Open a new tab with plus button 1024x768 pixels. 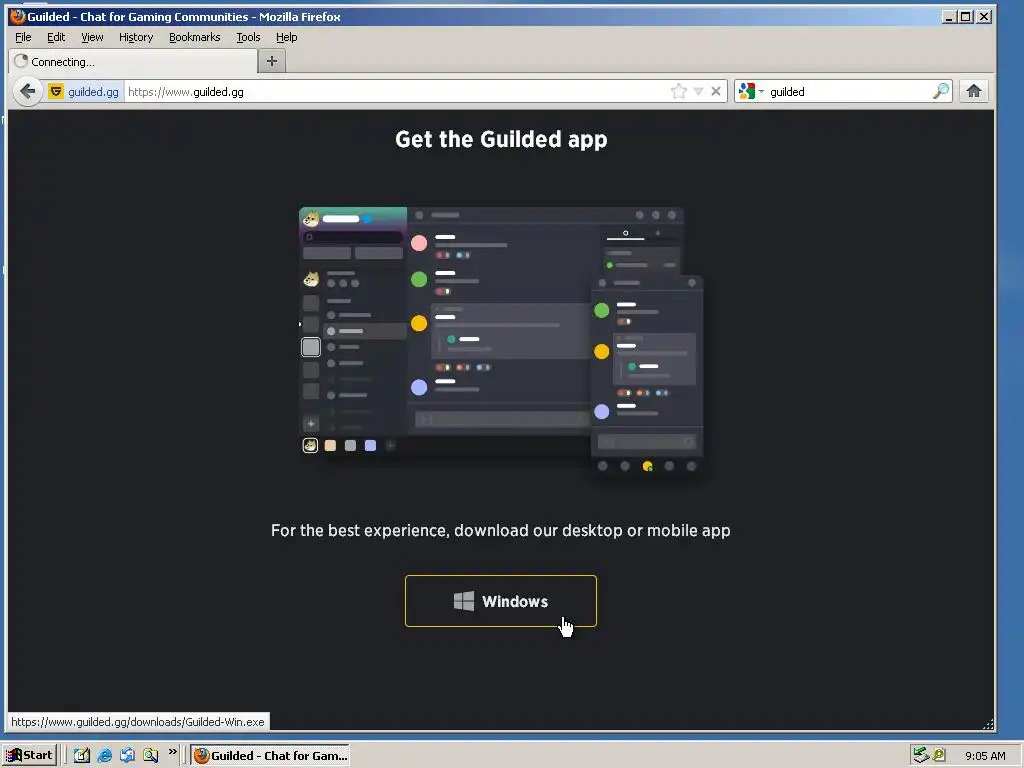click(272, 61)
